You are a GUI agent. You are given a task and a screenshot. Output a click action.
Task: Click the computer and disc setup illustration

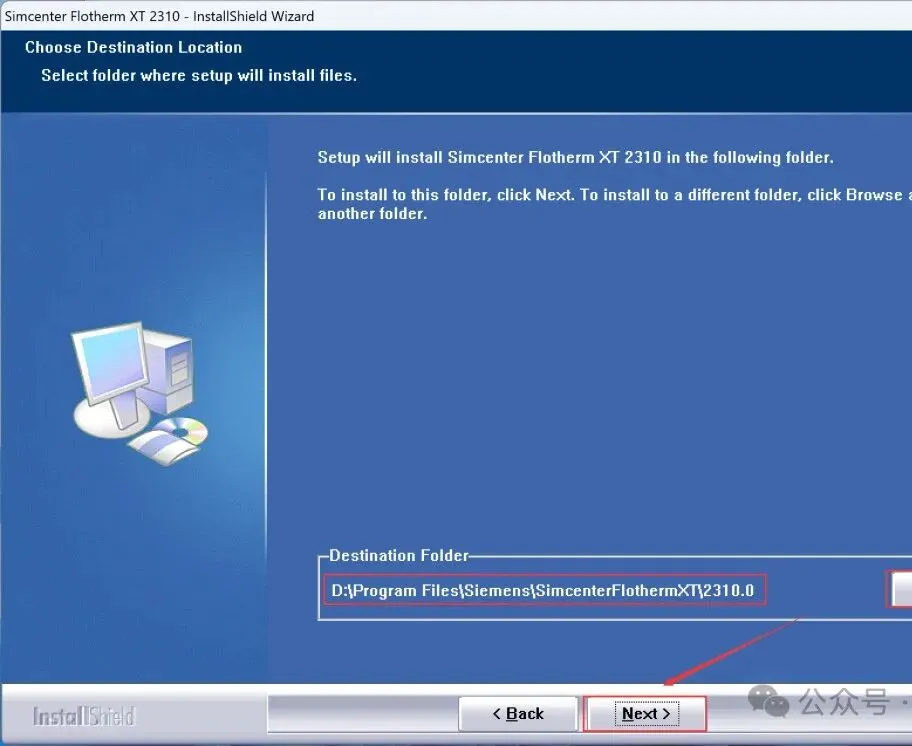pyautogui.click(x=139, y=393)
